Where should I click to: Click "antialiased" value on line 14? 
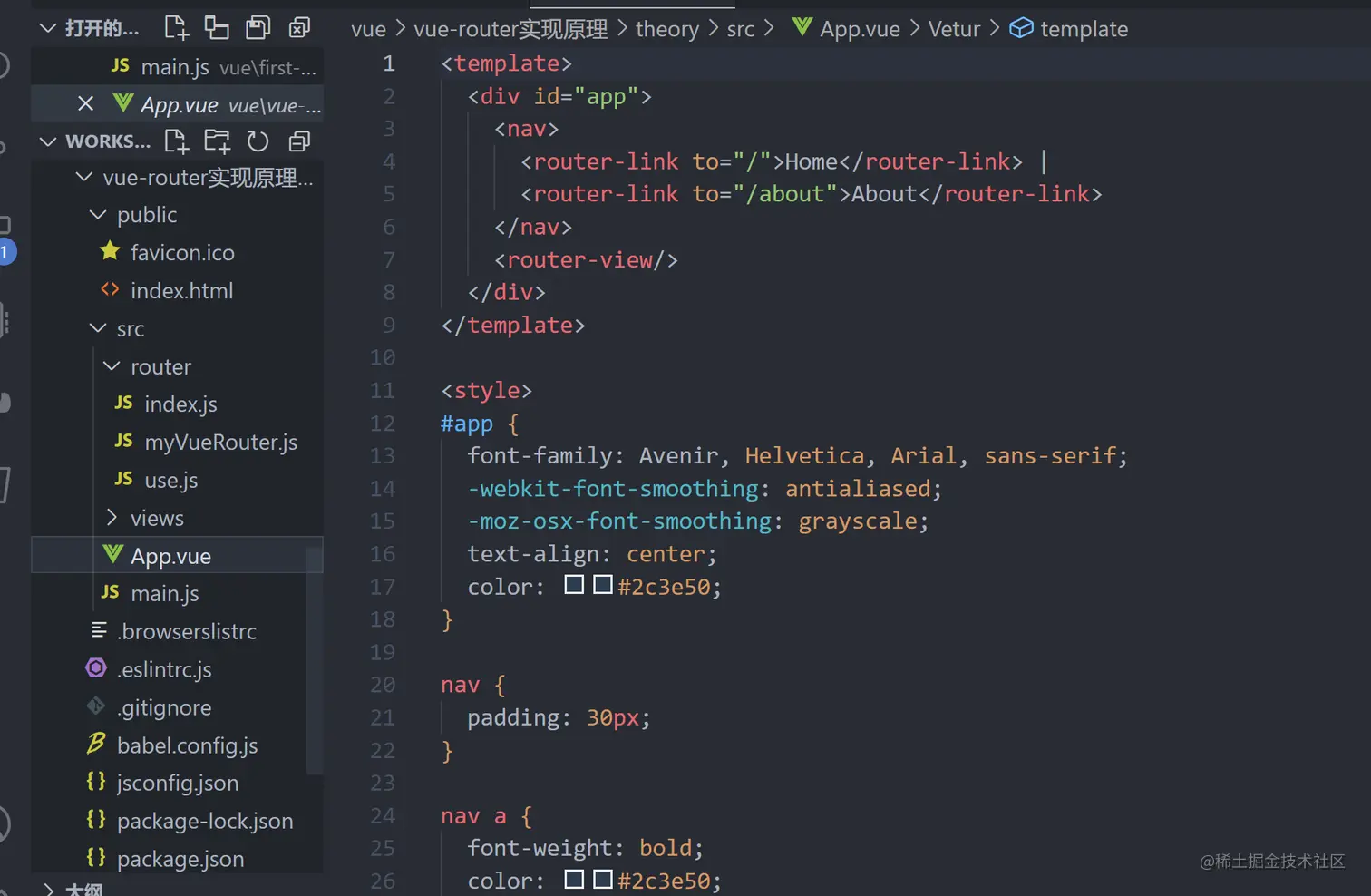pyautogui.click(x=858, y=489)
